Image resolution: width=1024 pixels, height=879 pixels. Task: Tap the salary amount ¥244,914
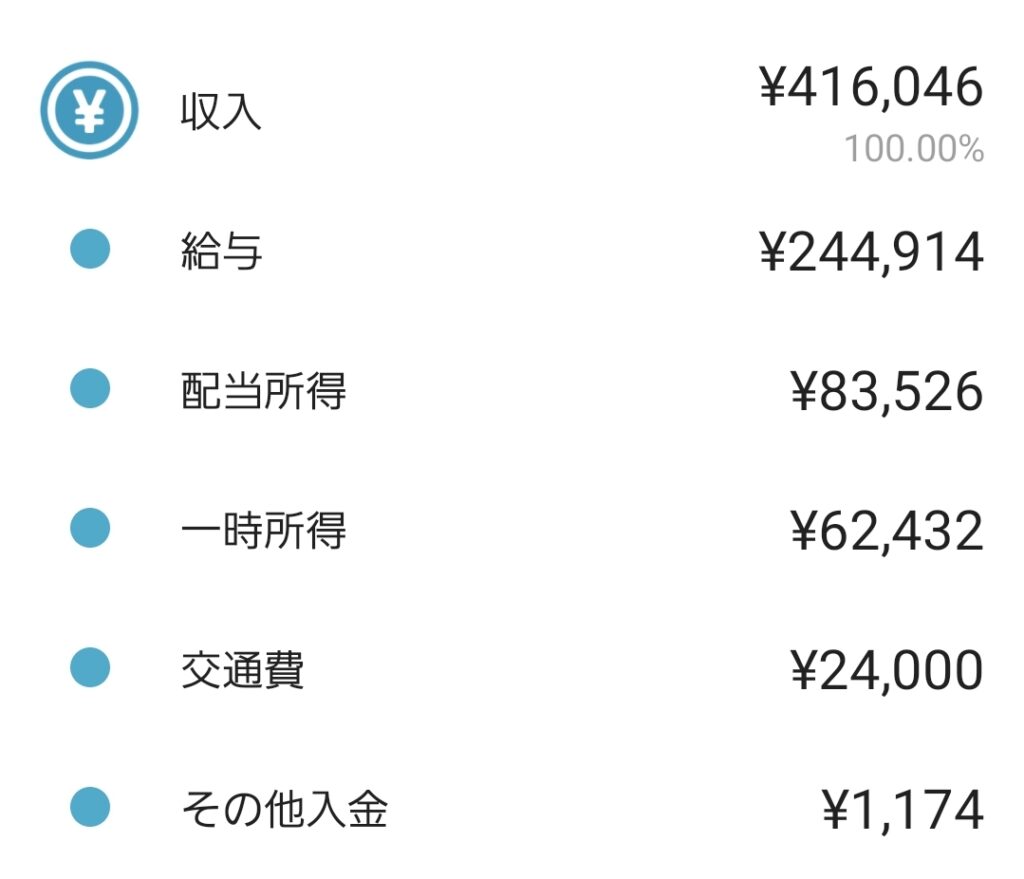tap(871, 252)
